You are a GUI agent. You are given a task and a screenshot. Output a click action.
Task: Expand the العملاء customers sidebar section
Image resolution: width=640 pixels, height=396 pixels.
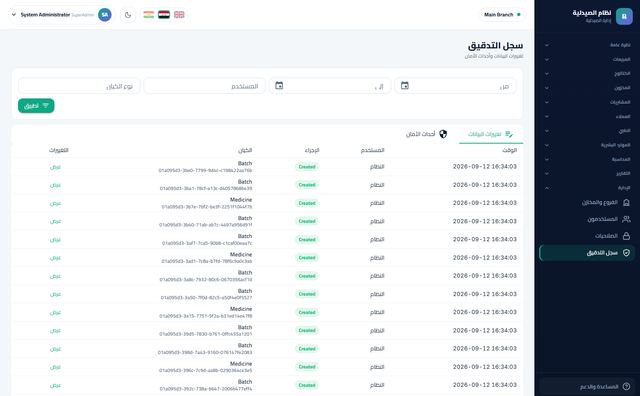tap(587, 116)
